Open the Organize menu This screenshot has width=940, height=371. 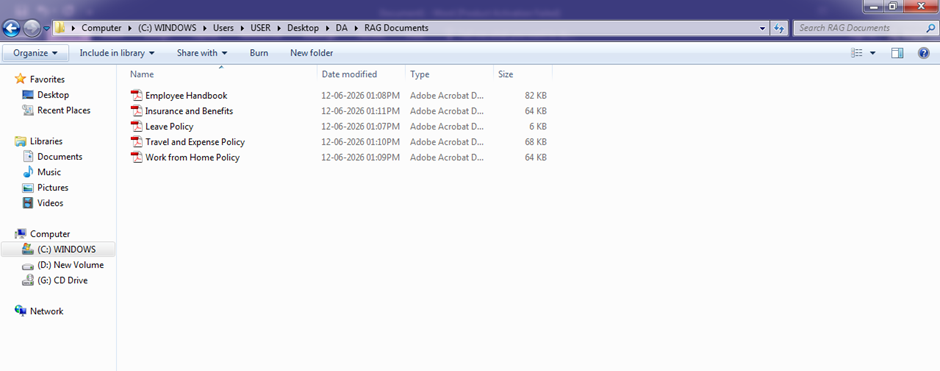(35, 53)
